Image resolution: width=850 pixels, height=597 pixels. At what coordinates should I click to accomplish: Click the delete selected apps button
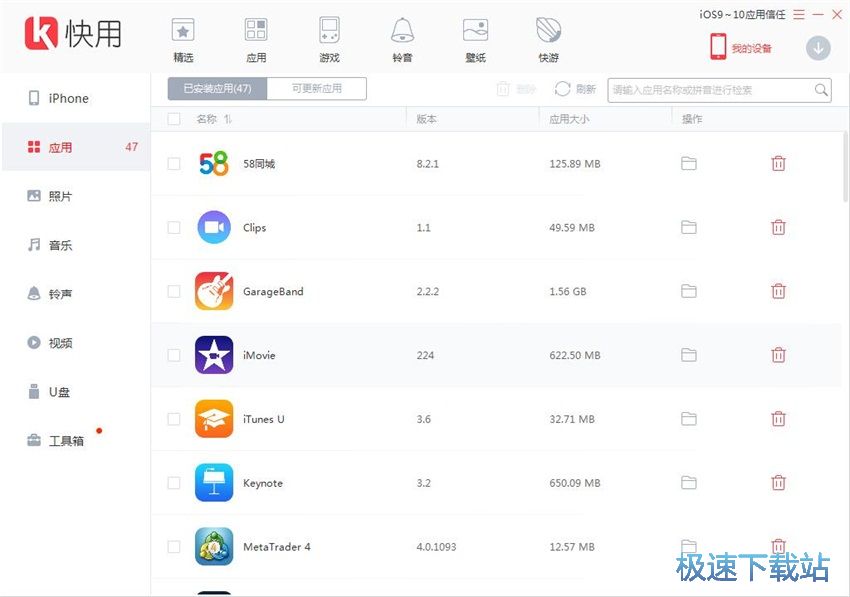tap(516, 89)
